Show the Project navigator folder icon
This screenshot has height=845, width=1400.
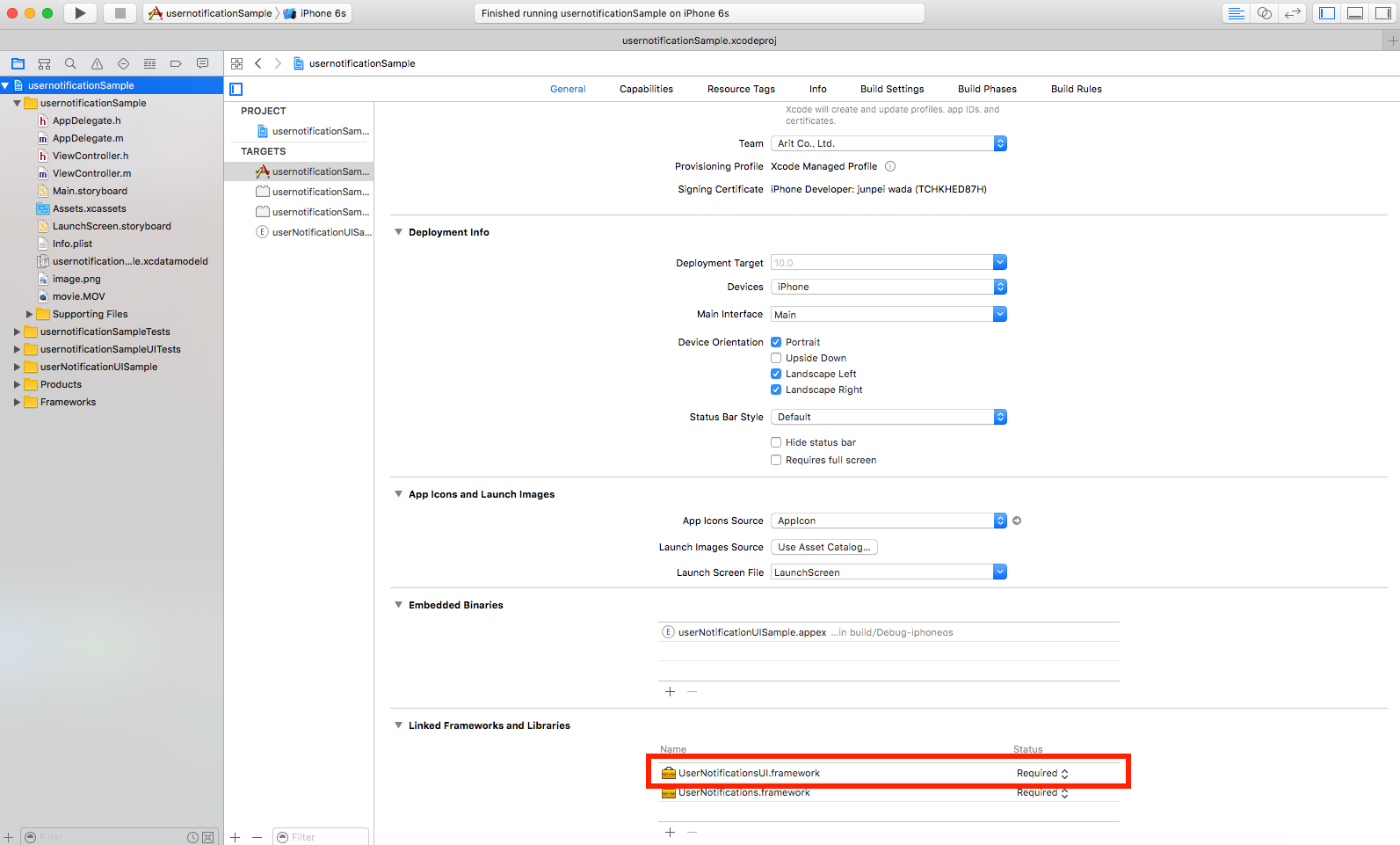pos(18,63)
